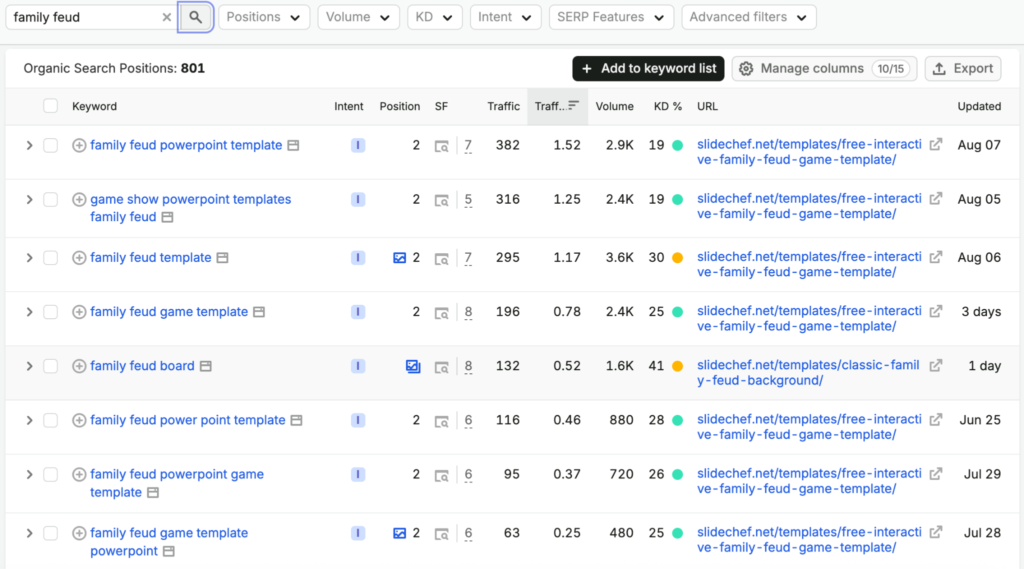Check the family feud powerpoint template row

pos(50,145)
